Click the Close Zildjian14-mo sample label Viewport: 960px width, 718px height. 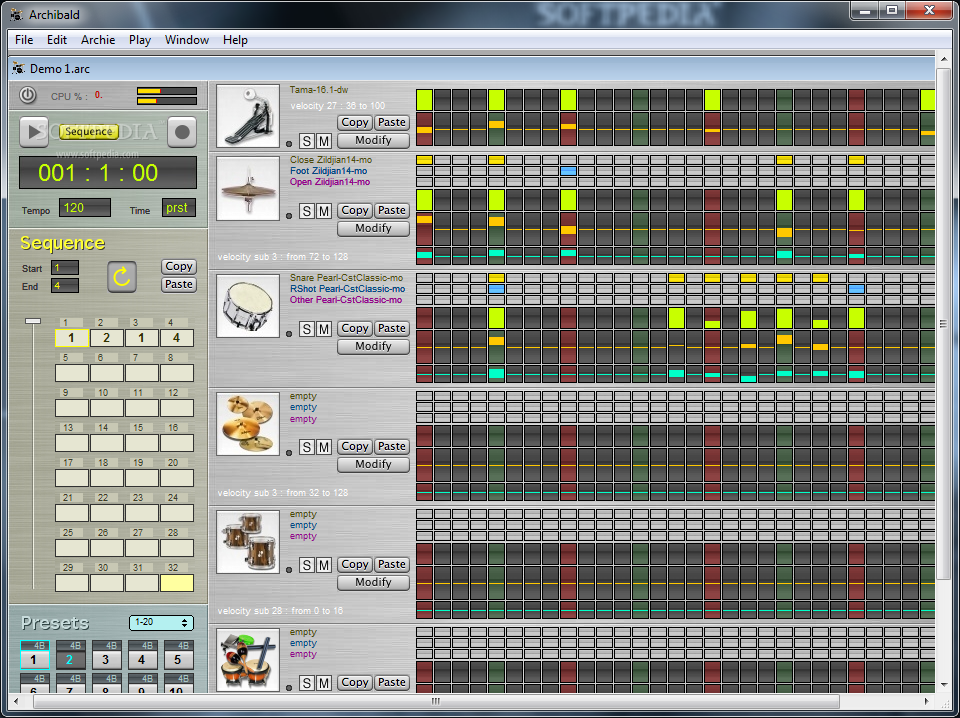pos(331,160)
